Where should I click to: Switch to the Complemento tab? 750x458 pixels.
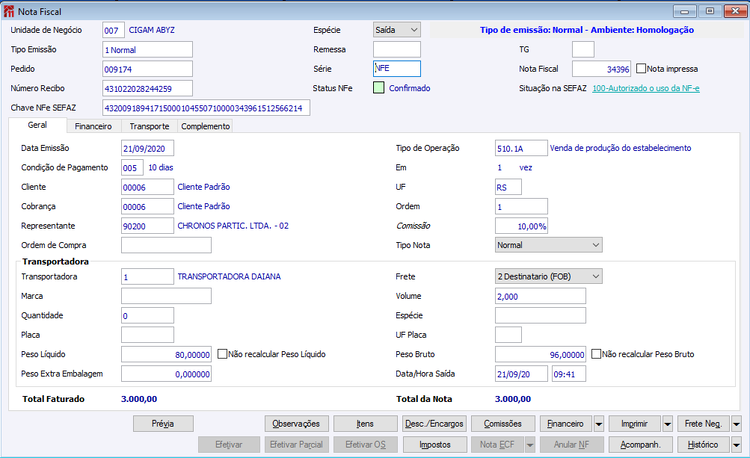click(206, 126)
